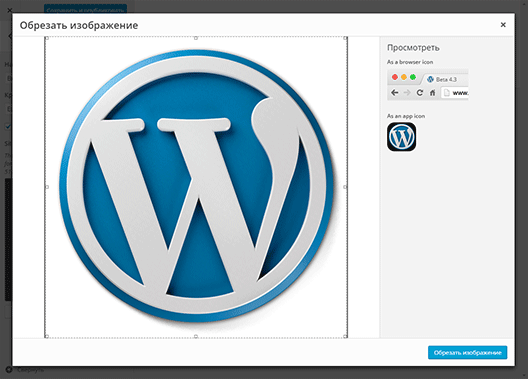Click the dialog title Обрезать изображение
The width and height of the screenshot is (528, 379).
click(79, 25)
